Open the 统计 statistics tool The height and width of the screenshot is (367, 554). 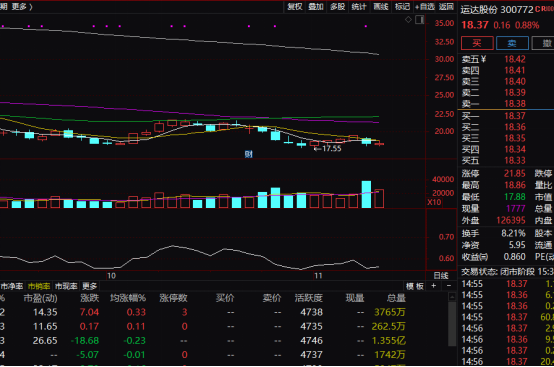(x=359, y=6)
